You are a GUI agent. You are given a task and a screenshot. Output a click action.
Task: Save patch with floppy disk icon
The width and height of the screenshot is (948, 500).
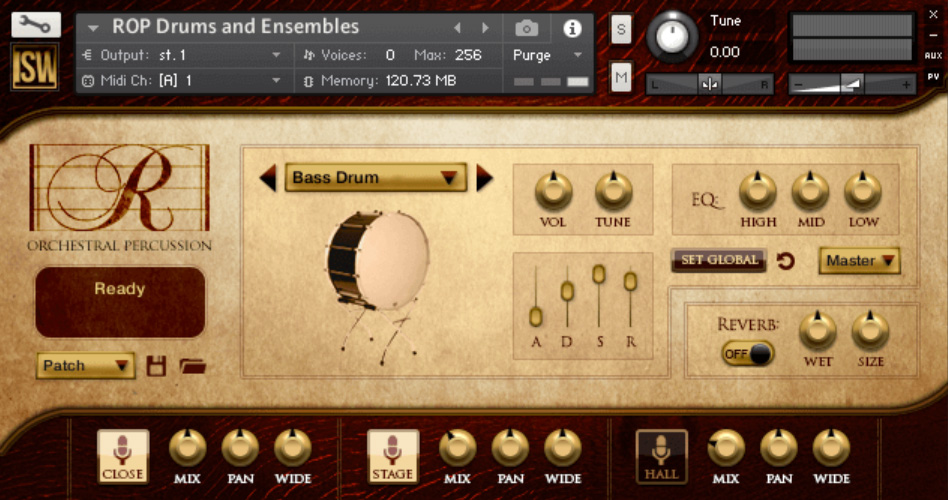click(x=157, y=366)
